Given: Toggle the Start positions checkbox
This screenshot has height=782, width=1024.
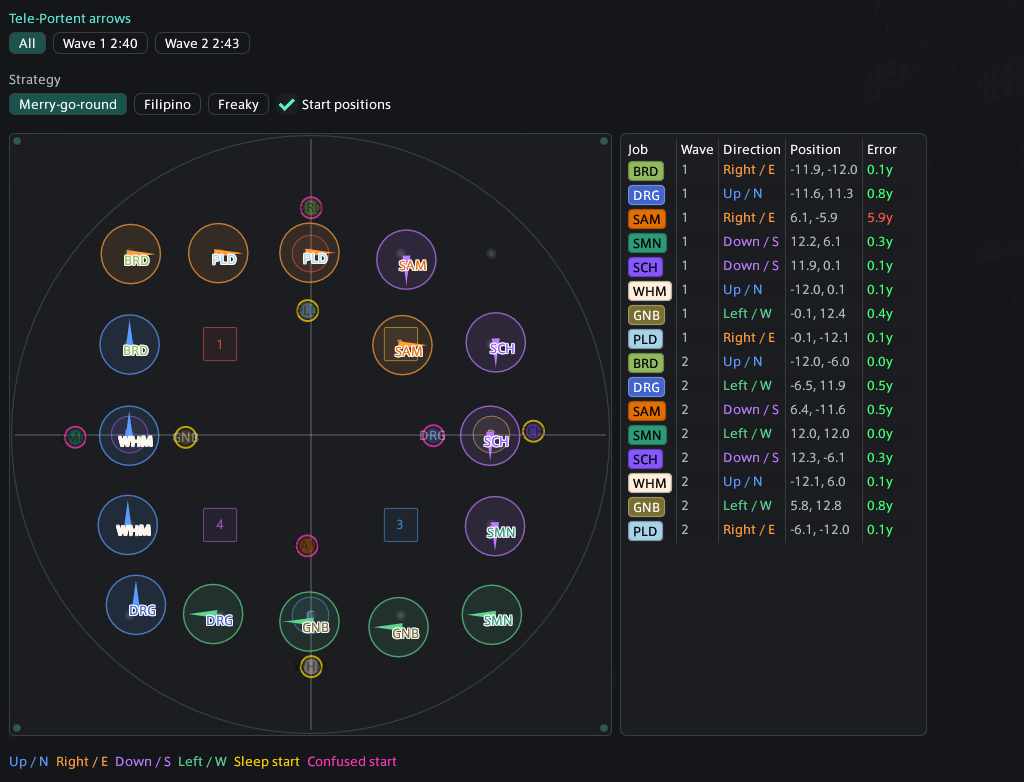Looking at the screenshot, I should [x=287, y=105].
